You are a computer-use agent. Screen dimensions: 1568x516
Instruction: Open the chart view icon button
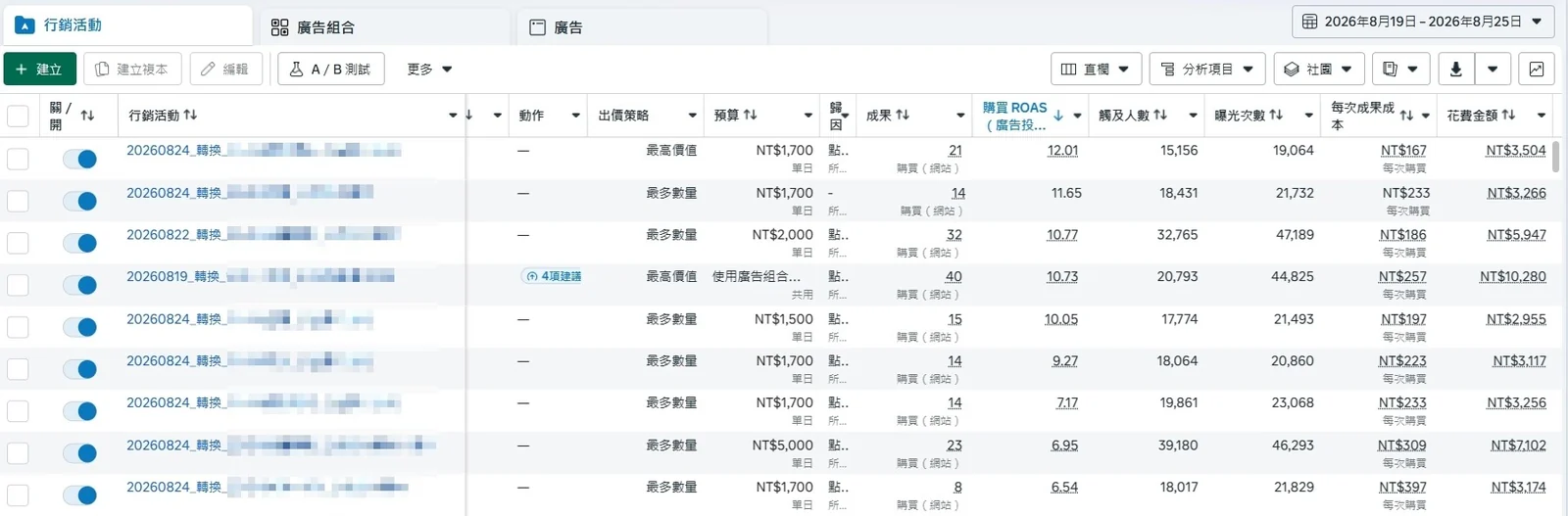tap(1537, 70)
